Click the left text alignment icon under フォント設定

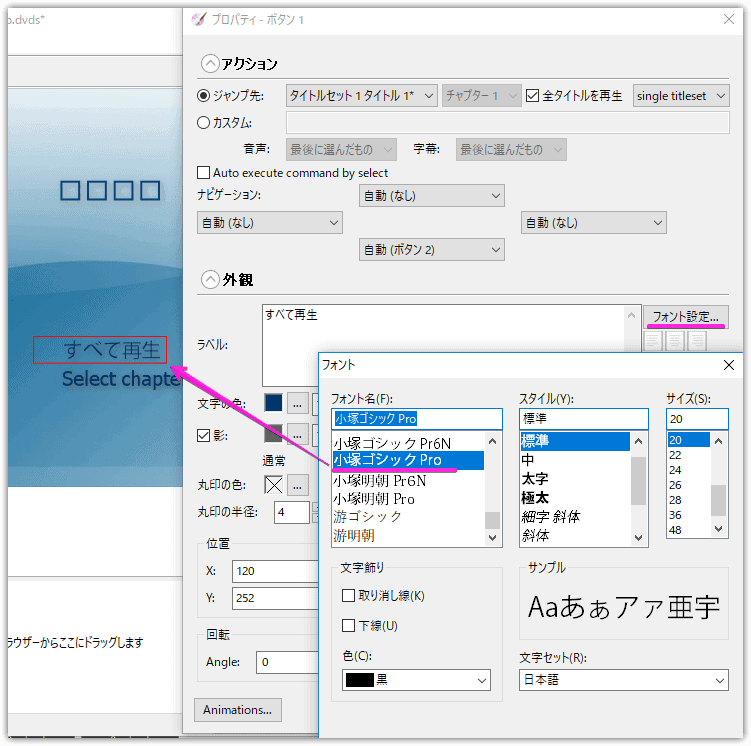point(652,341)
